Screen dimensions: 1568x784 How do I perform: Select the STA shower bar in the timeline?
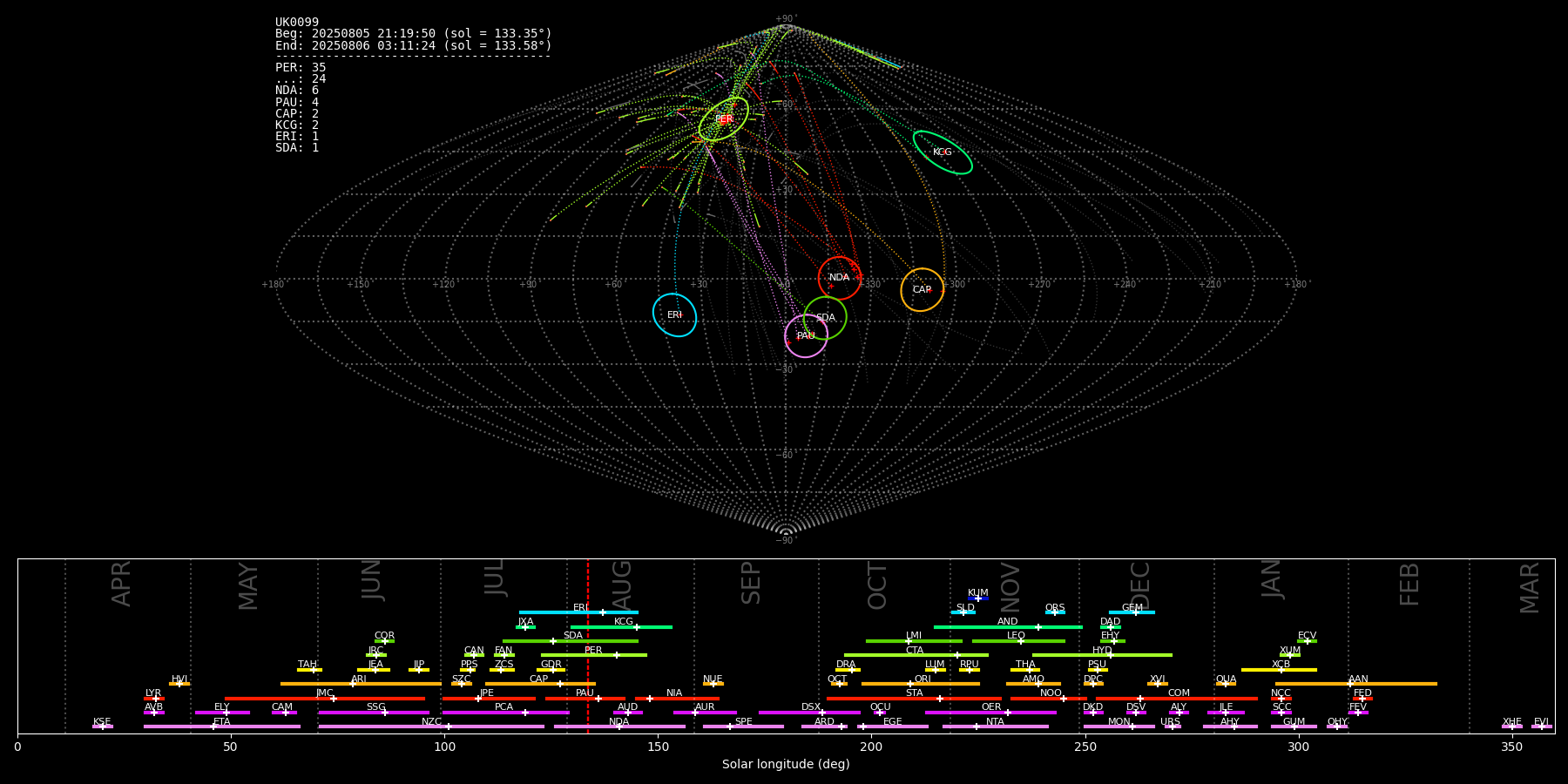[914, 699]
